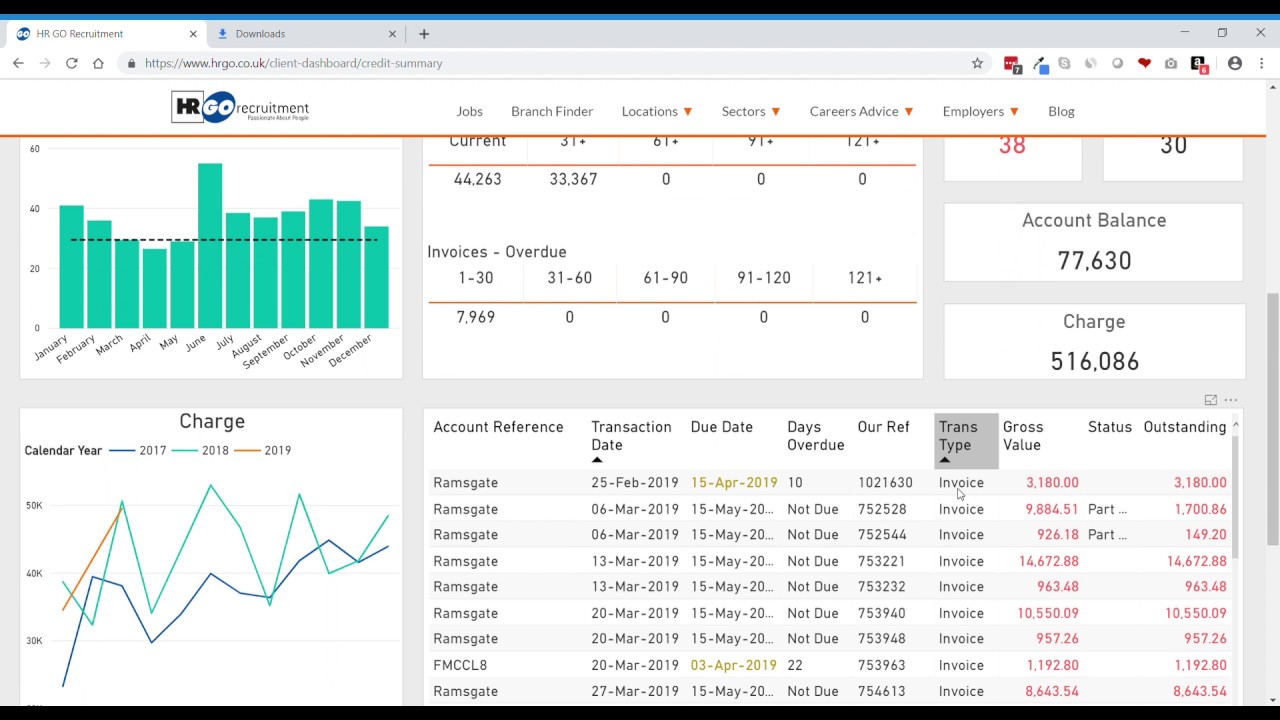Click gross value 14,672.88
This screenshot has width=1280, height=720.
coord(1048,561)
